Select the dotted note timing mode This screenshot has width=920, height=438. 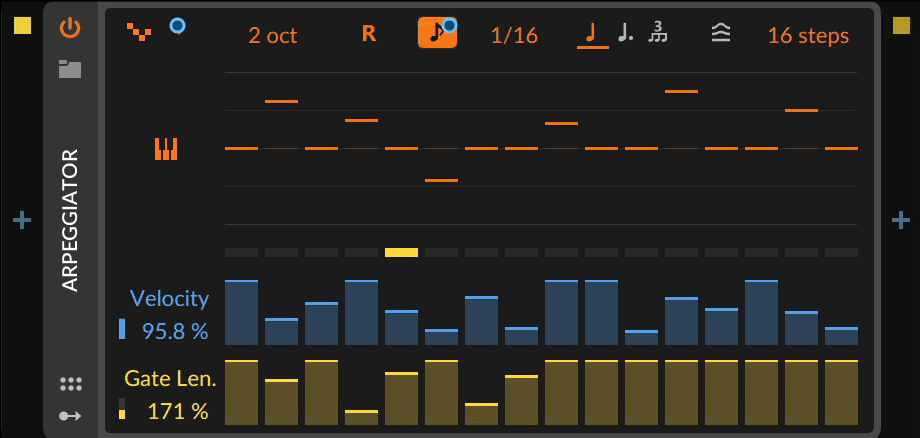click(x=626, y=34)
